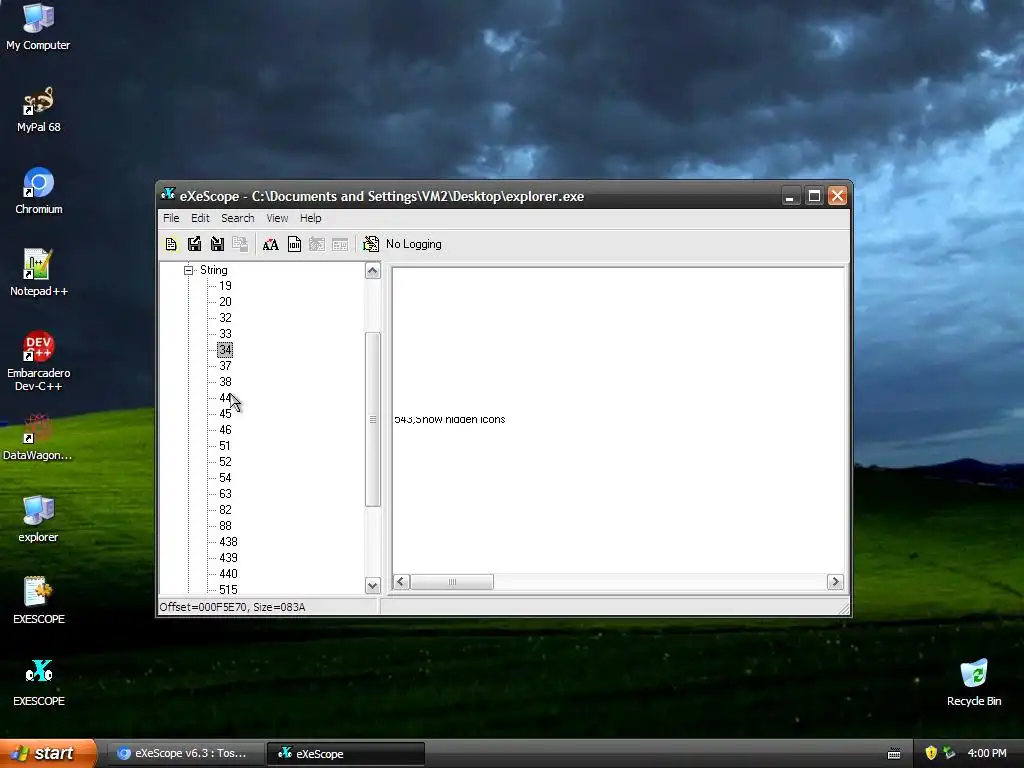Click the Notepad++ desktop icon
Image resolution: width=1024 pixels, height=768 pixels.
pos(39,274)
